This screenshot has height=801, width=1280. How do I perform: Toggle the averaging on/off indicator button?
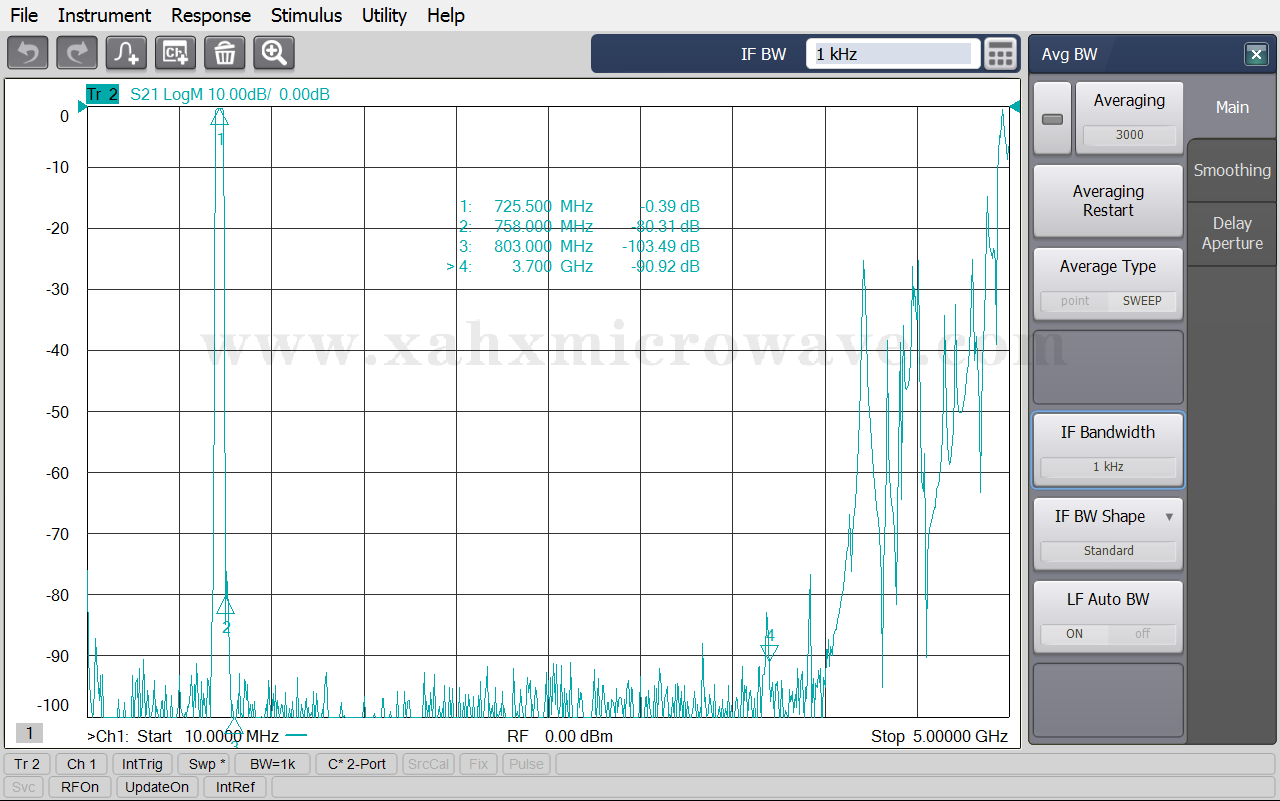tap(1052, 119)
